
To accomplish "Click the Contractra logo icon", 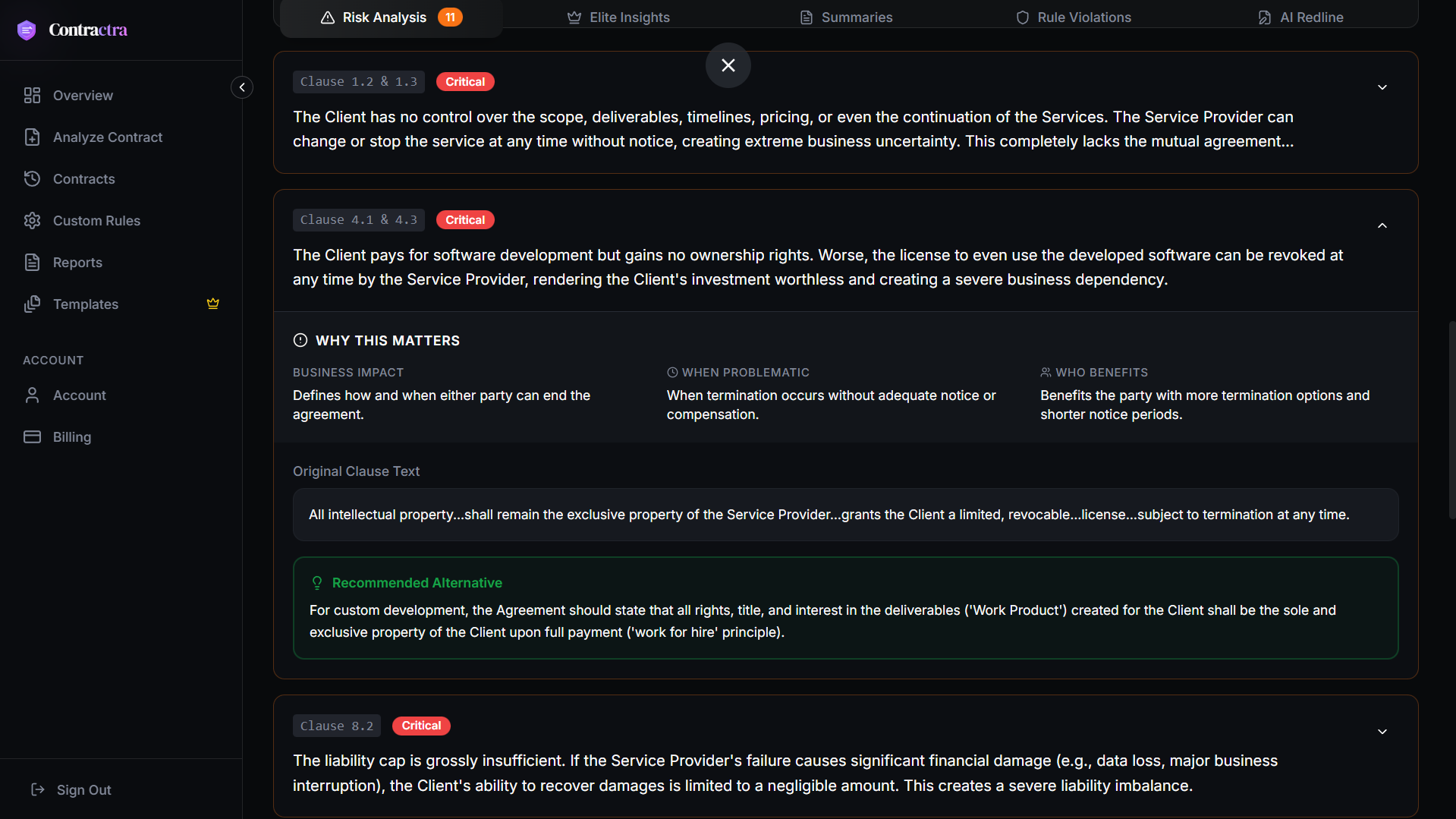I will point(27,30).
